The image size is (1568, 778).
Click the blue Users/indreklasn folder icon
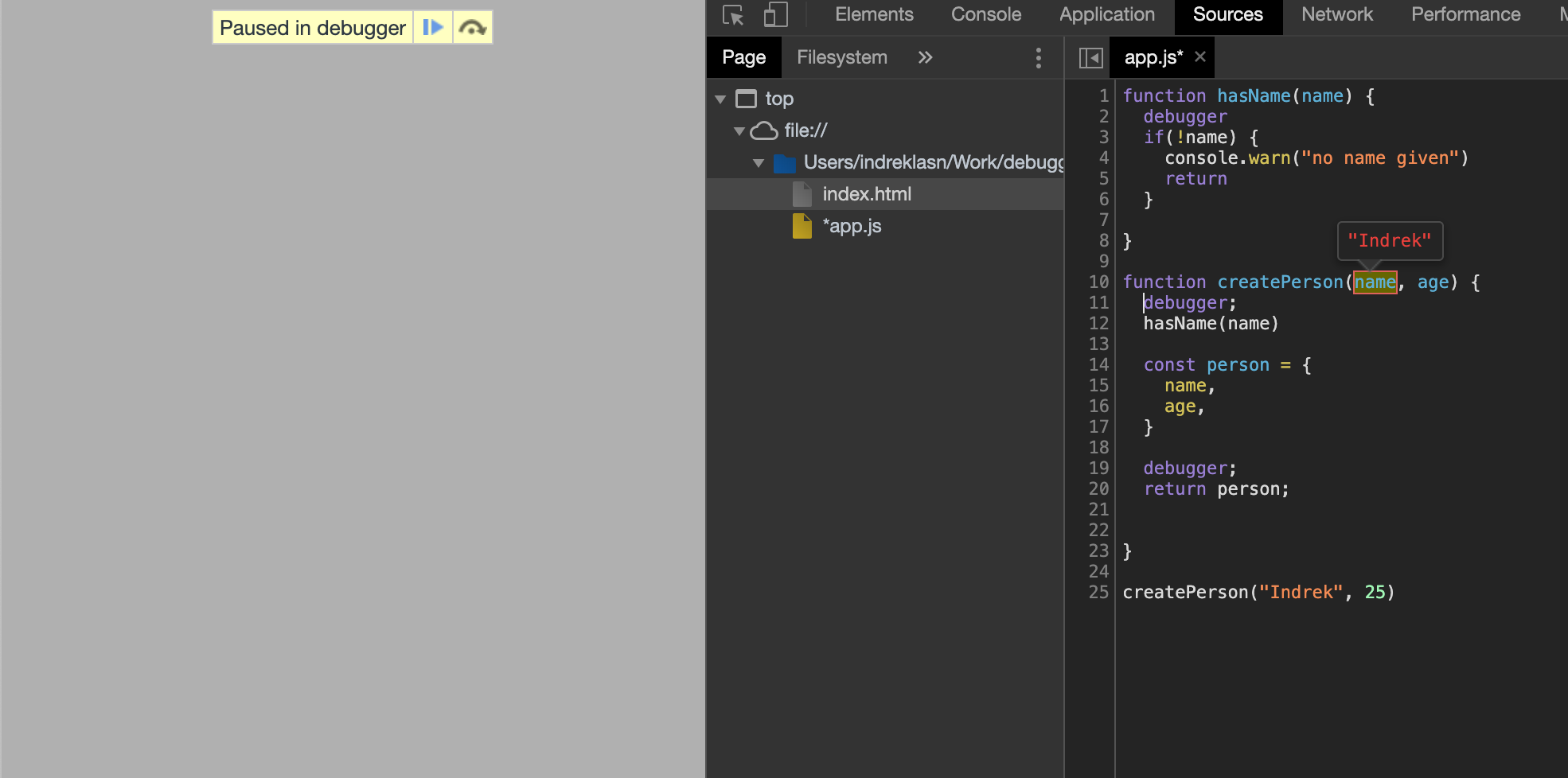click(x=785, y=162)
